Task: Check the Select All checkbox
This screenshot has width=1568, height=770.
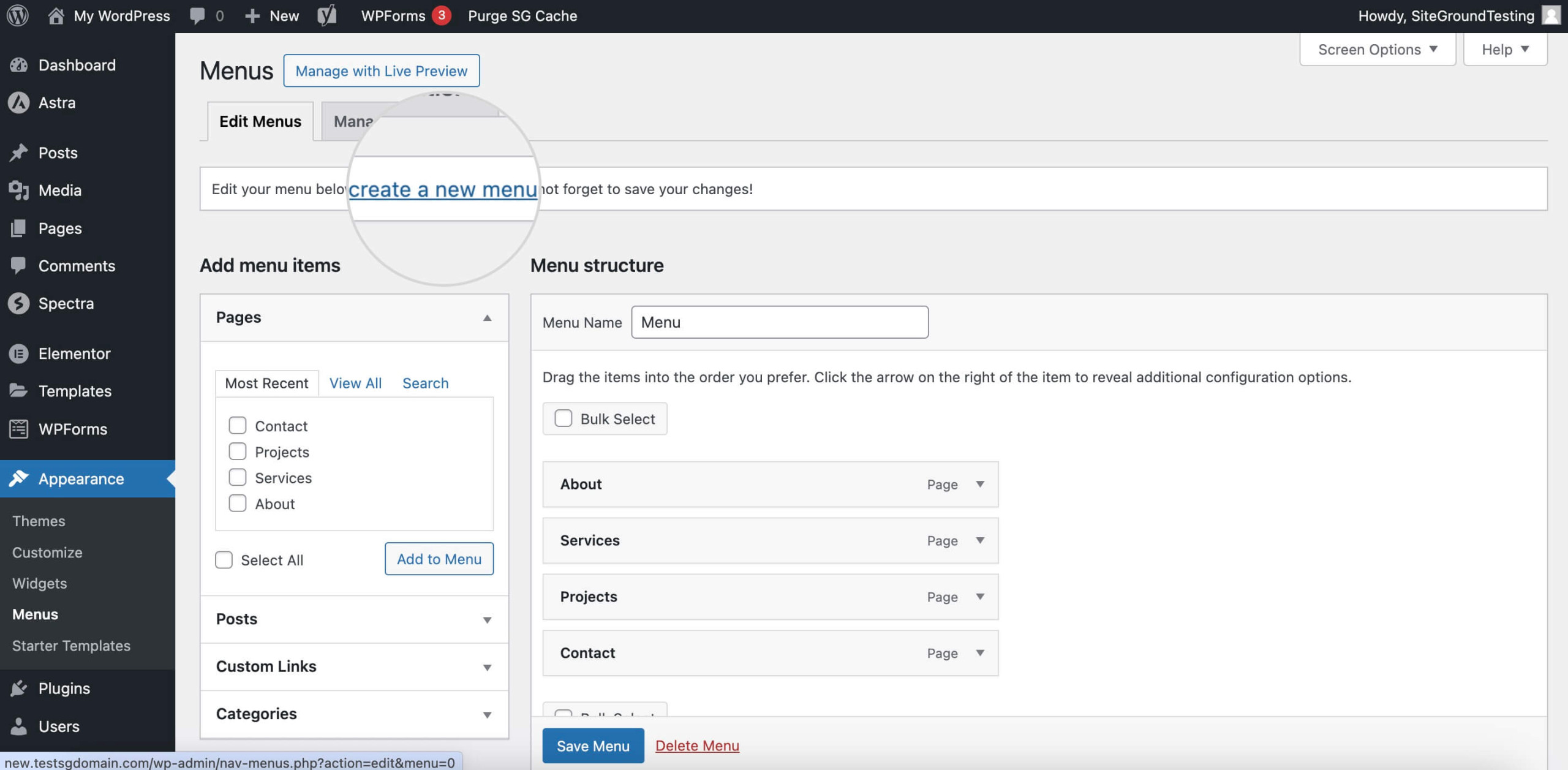Action: (224, 560)
